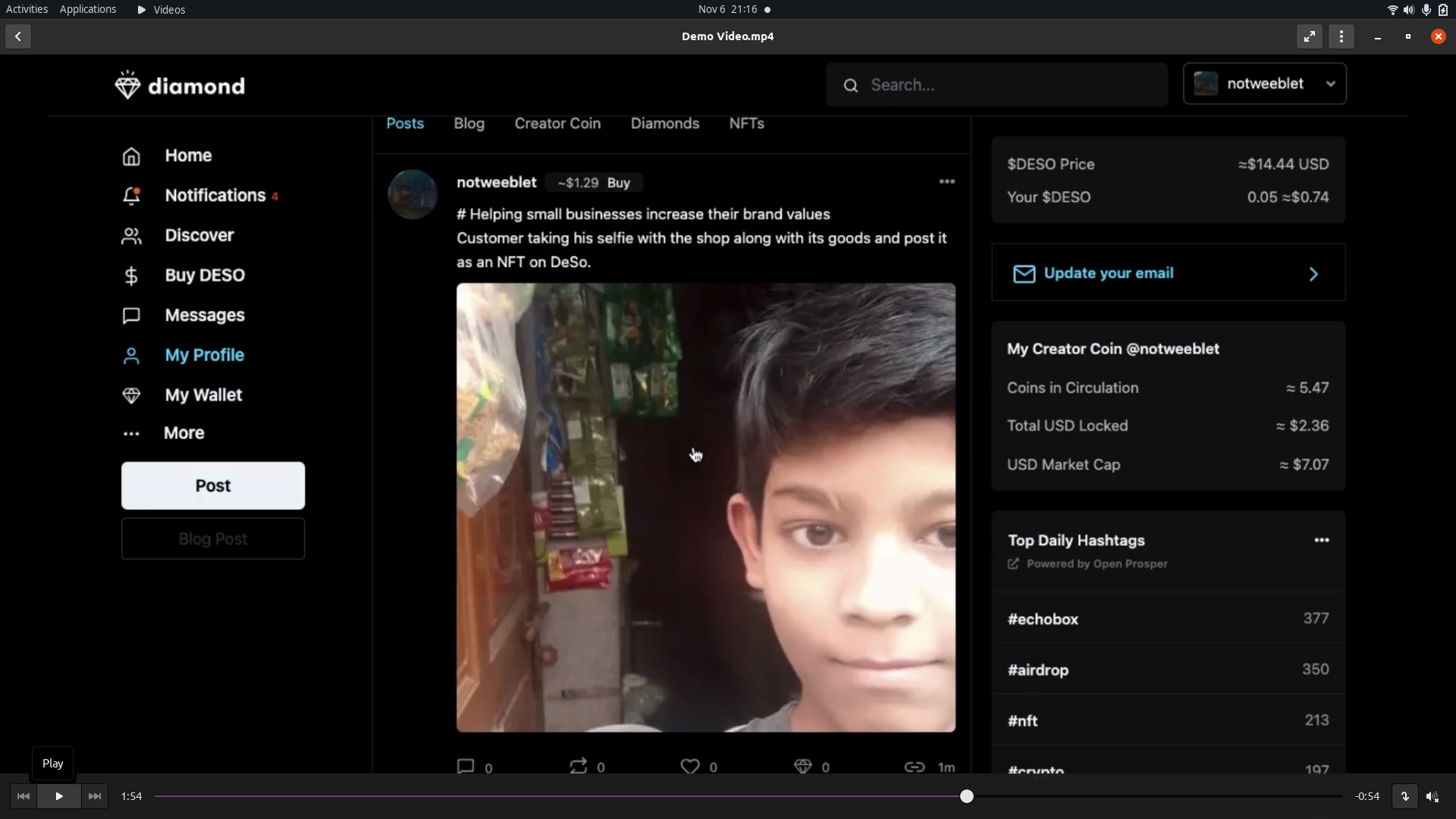Open the three-dot video player menu
Viewport: 1456px width, 819px height.
pos(1341,36)
